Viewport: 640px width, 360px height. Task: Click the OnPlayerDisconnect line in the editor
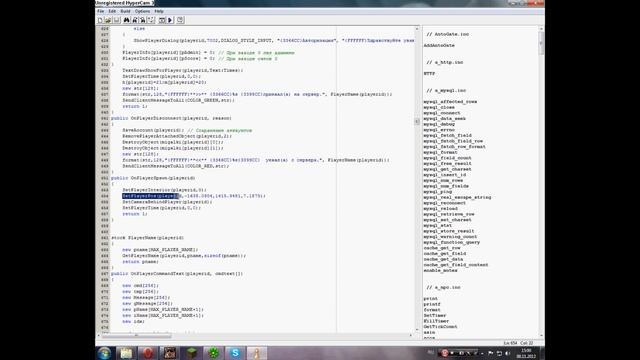click(171, 118)
